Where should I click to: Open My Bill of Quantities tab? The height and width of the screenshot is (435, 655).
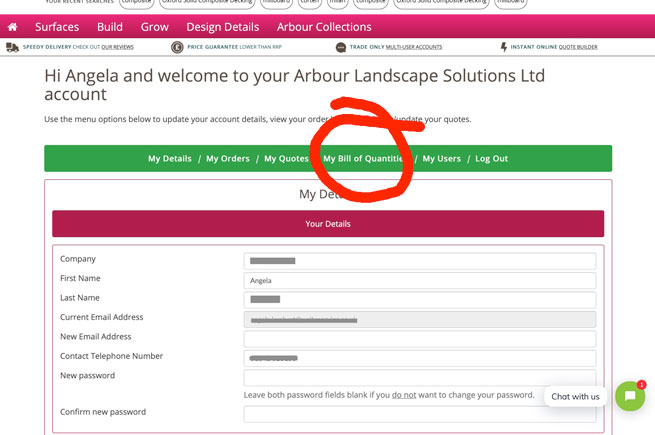[364, 159]
